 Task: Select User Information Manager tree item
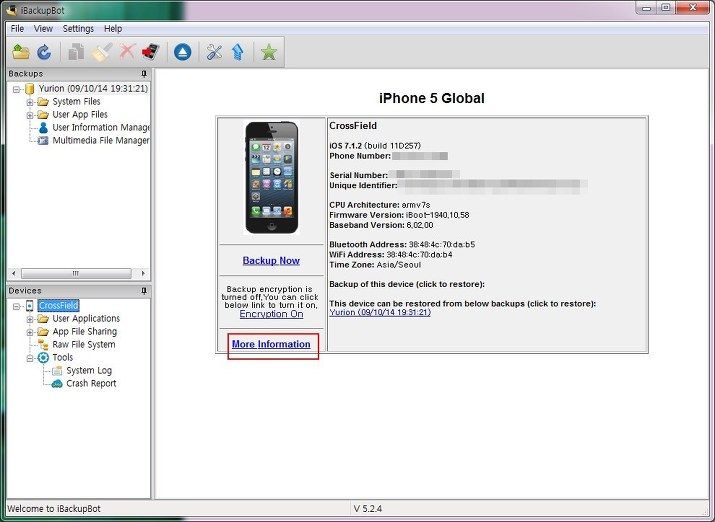pyautogui.click(x=101, y=127)
